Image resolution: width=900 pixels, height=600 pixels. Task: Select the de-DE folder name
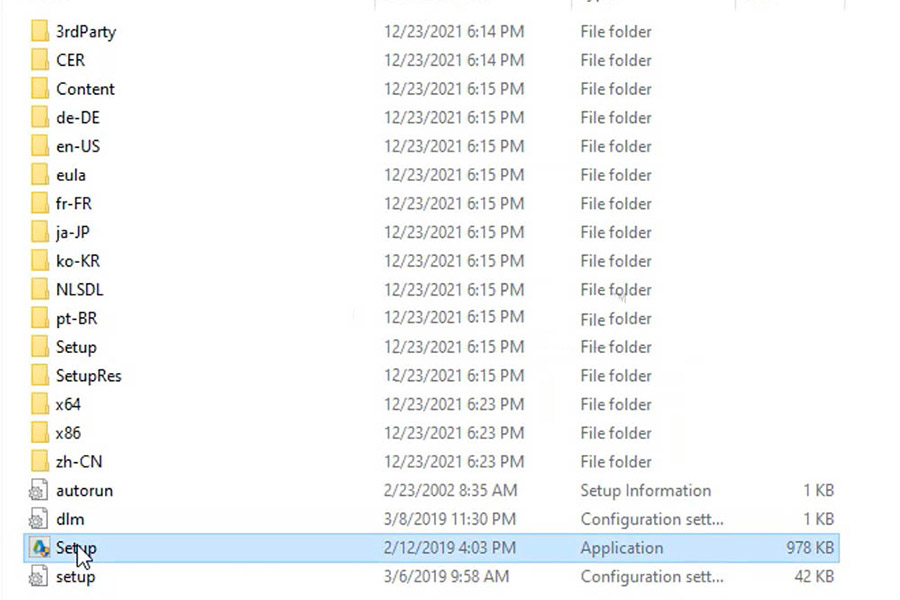point(78,118)
